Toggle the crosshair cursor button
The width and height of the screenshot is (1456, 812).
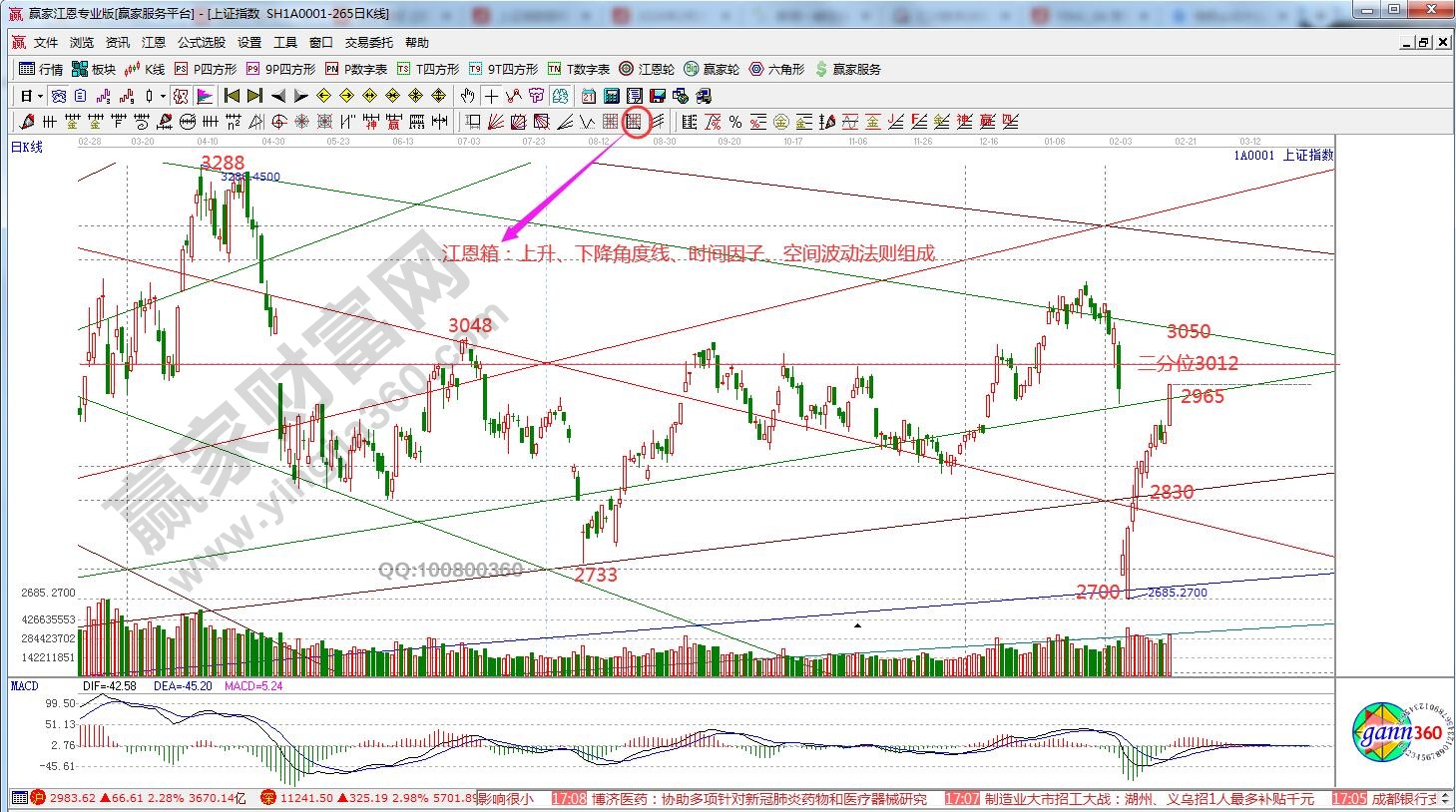tap(491, 97)
